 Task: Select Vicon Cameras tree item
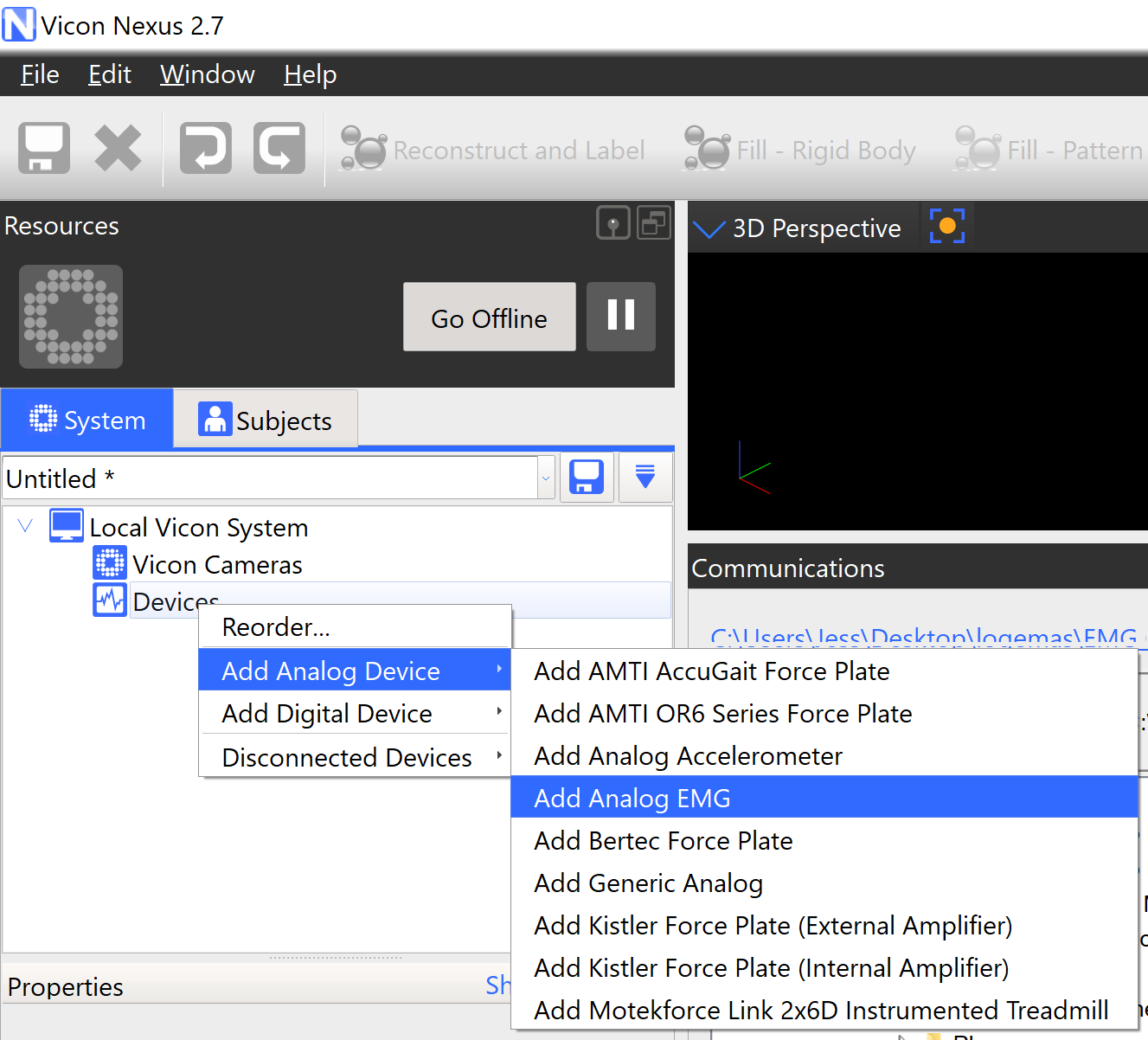217,565
